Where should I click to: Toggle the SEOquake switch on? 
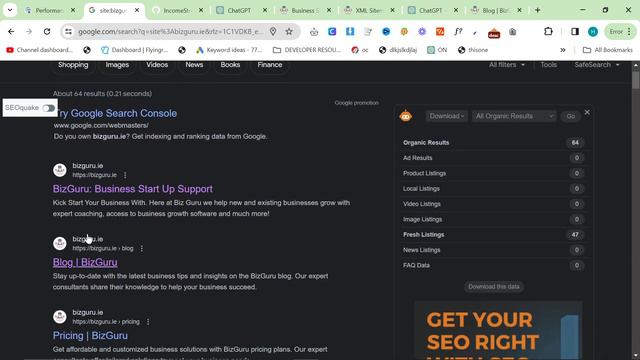[49, 108]
